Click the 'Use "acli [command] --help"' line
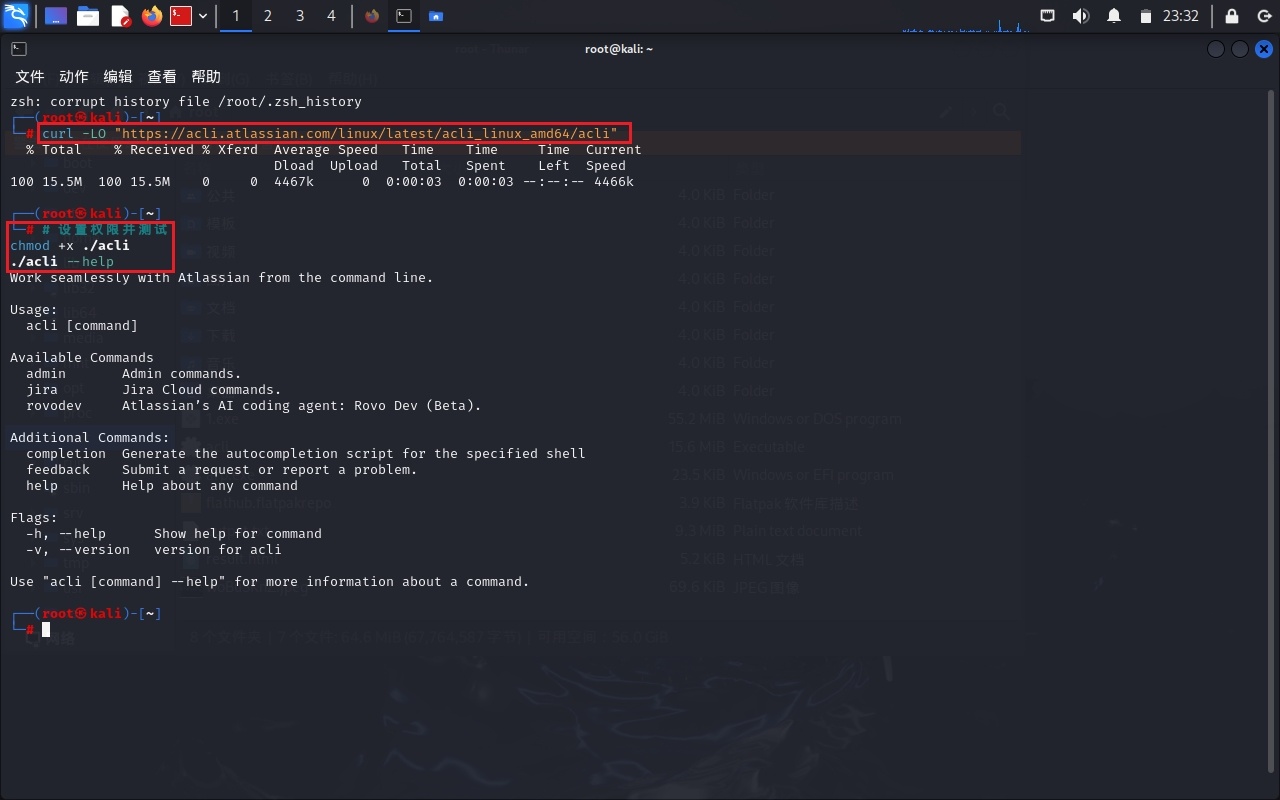This screenshot has width=1280, height=800. (270, 582)
